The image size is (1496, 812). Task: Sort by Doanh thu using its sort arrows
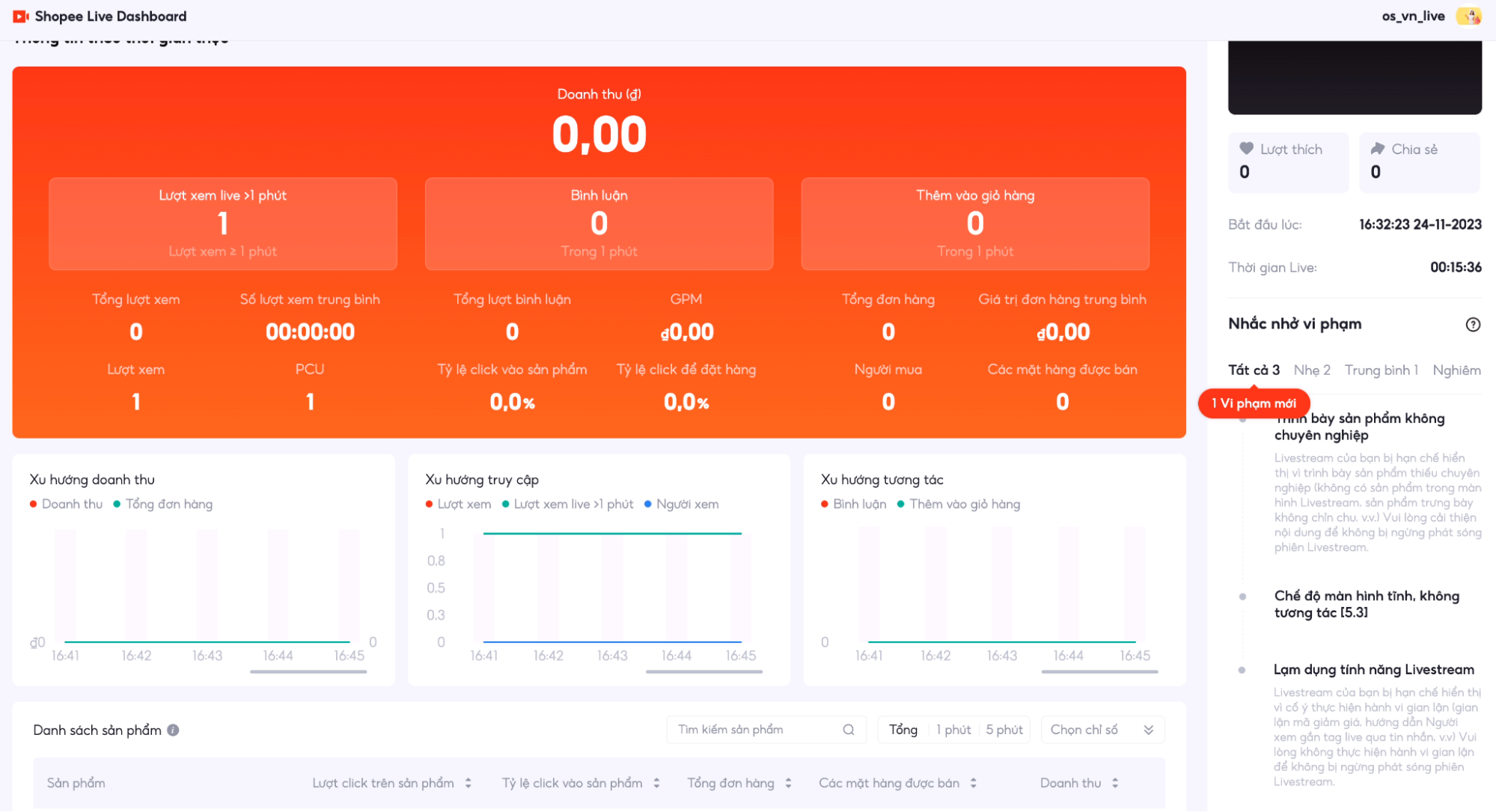pyautogui.click(x=1115, y=783)
